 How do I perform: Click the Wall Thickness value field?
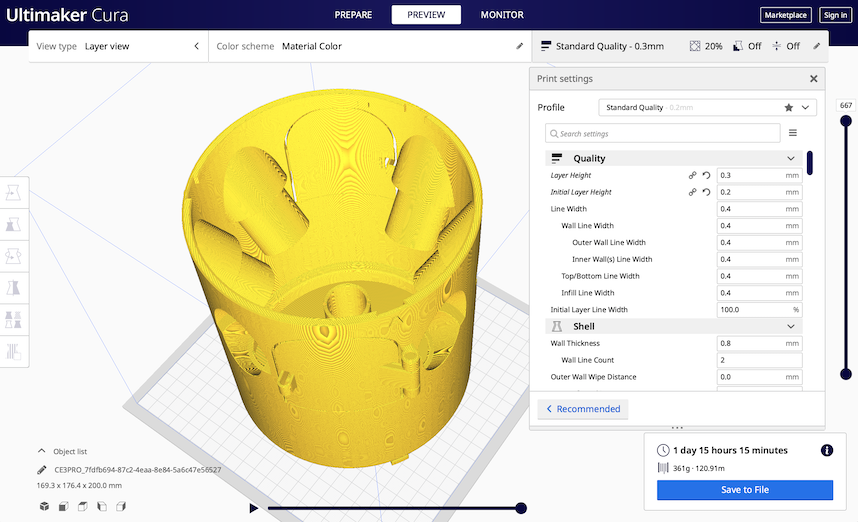coord(760,343)
